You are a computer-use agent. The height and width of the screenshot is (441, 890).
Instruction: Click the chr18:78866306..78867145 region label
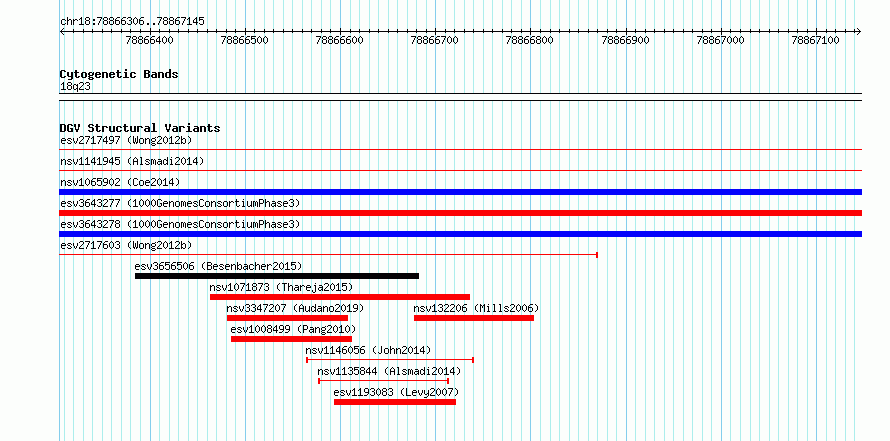tap(132, 22)
